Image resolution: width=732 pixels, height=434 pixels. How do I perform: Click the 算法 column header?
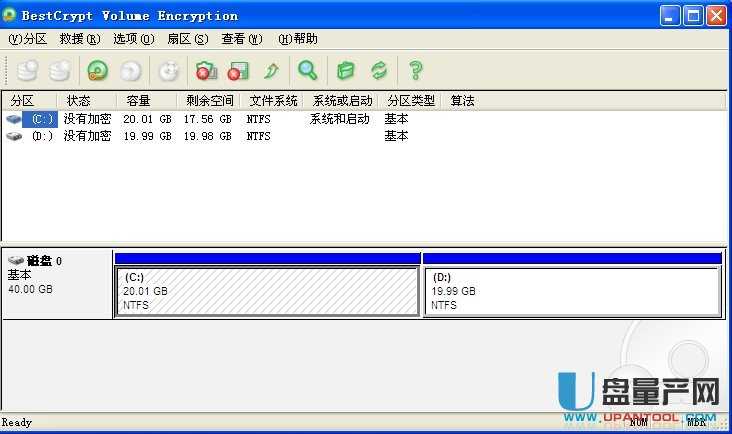click(x=462, y=101)
